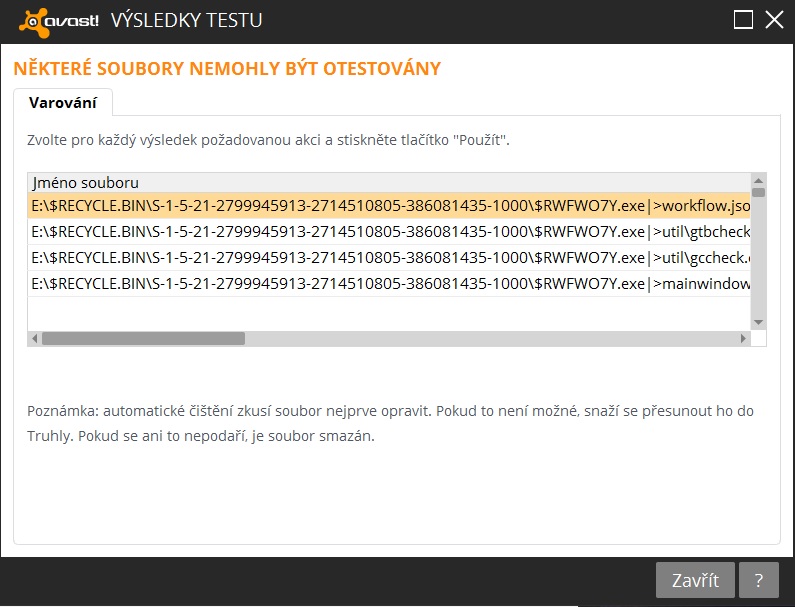Click the VÝSLEDKY TESTU title bar text
The height and width of the screenshot is (607, 795).
pyautogui.click(x=186, y=20)
